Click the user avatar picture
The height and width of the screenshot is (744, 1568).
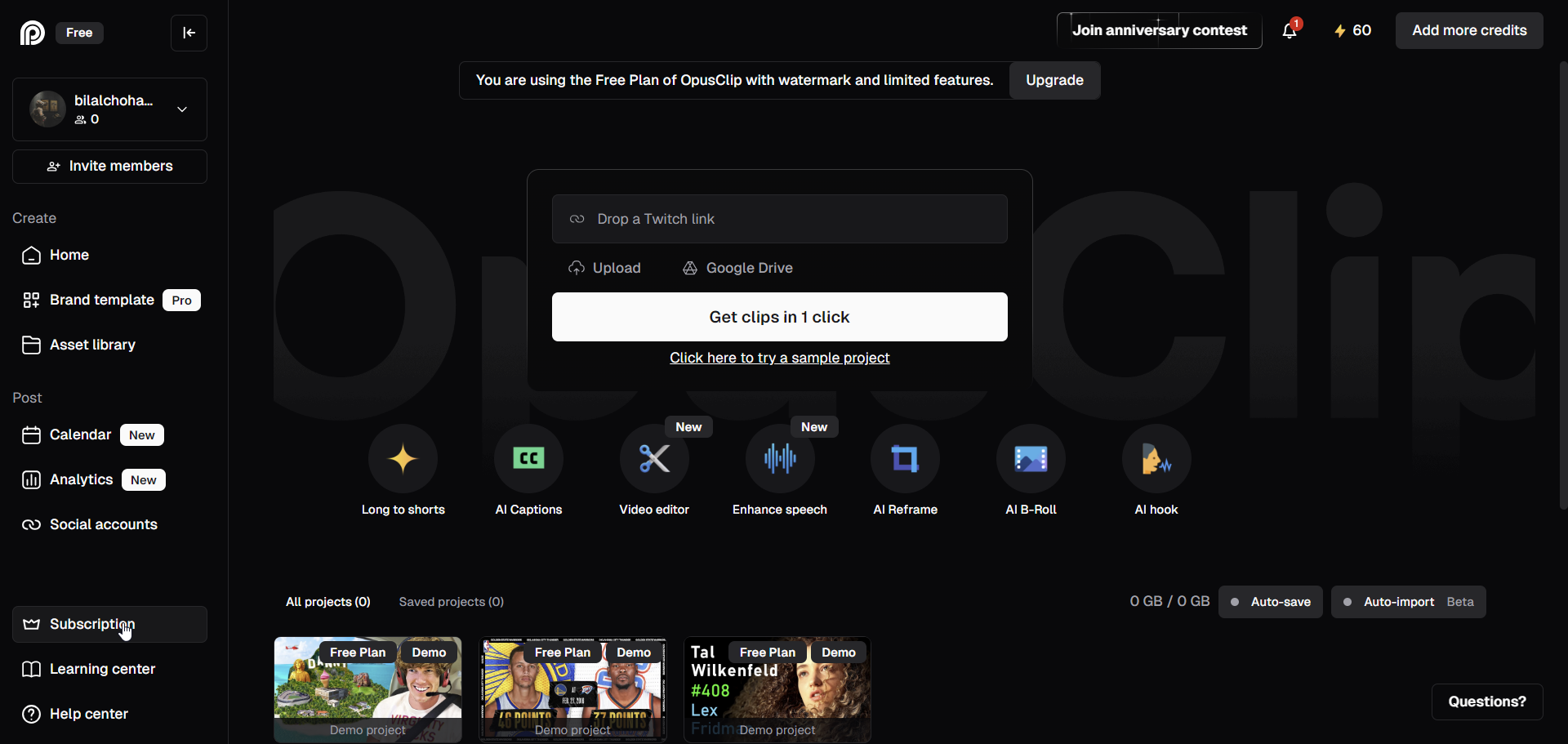pyautogui.click(x=47, y=109)
